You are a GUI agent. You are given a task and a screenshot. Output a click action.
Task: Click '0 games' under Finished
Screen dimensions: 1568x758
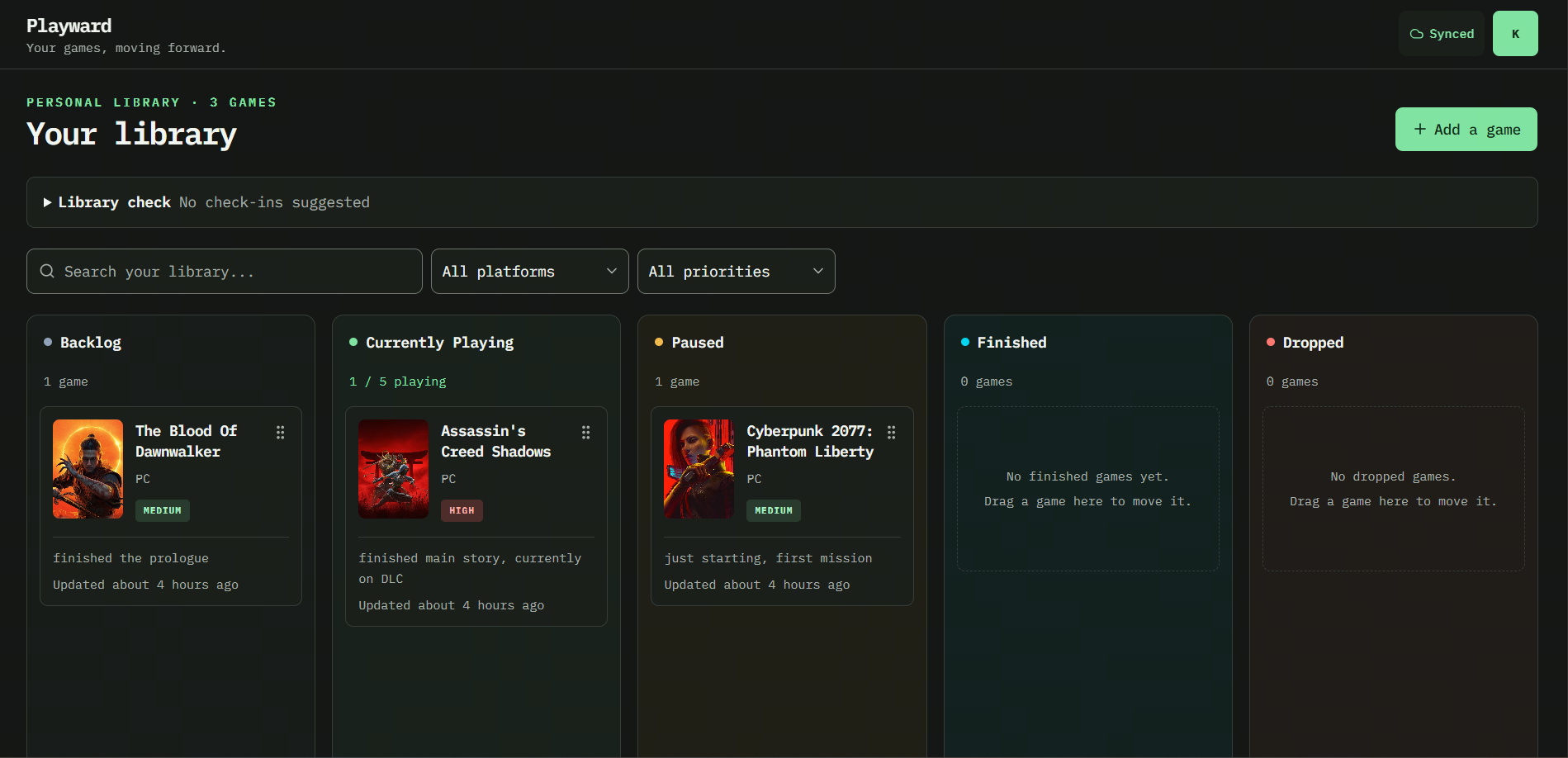(x=986, y=381)
